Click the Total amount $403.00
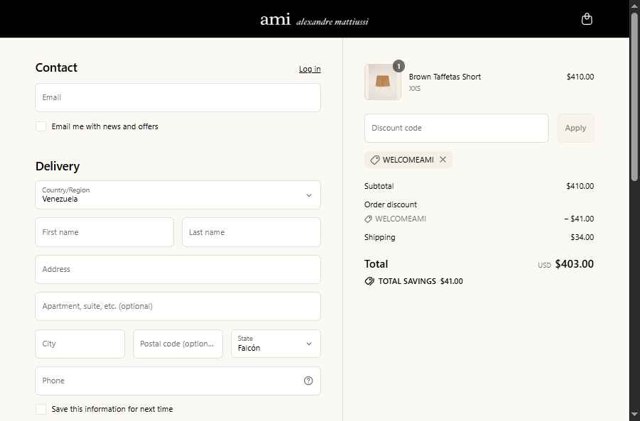Viewport: 640px width, 421px height. tap(574, 264)
